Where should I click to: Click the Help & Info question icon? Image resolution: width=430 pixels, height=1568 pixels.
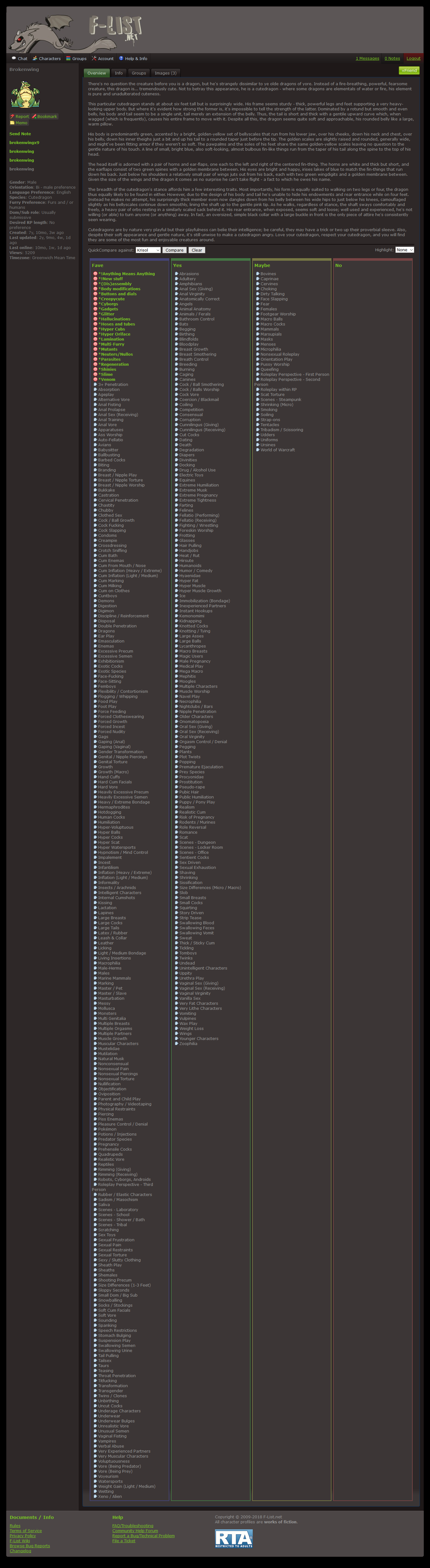[121, 58]
